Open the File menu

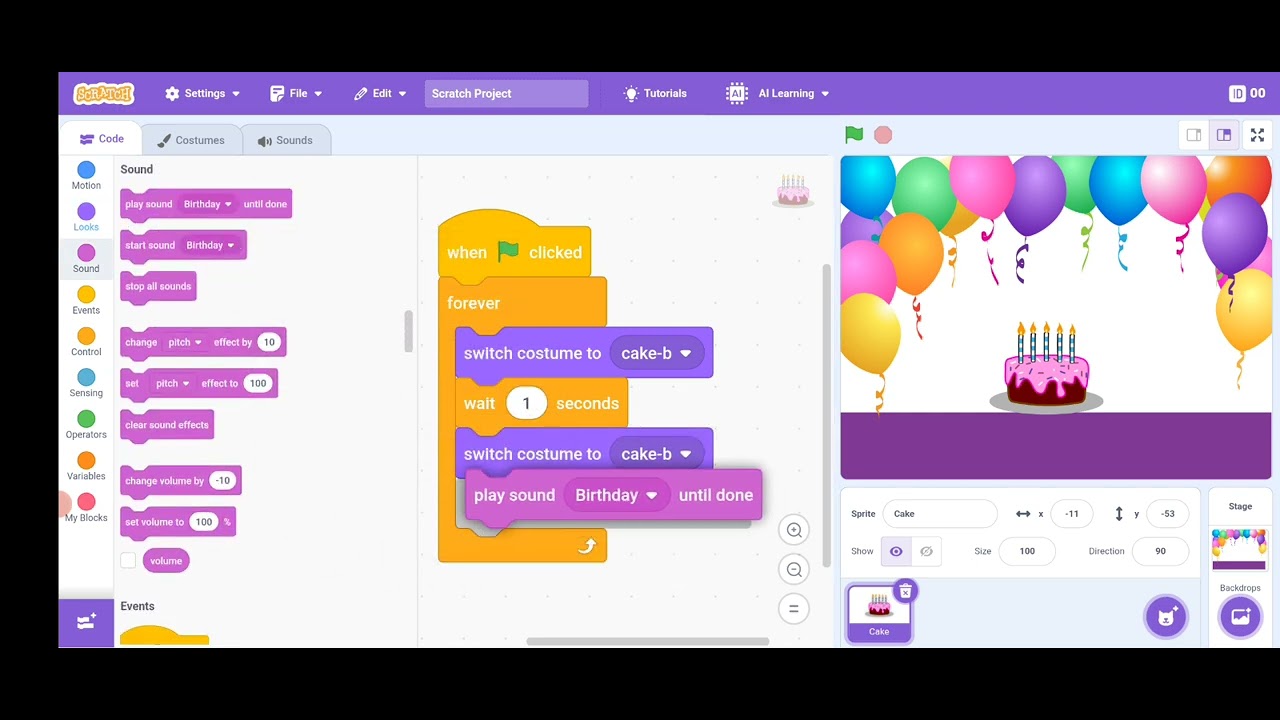(296, 93)
